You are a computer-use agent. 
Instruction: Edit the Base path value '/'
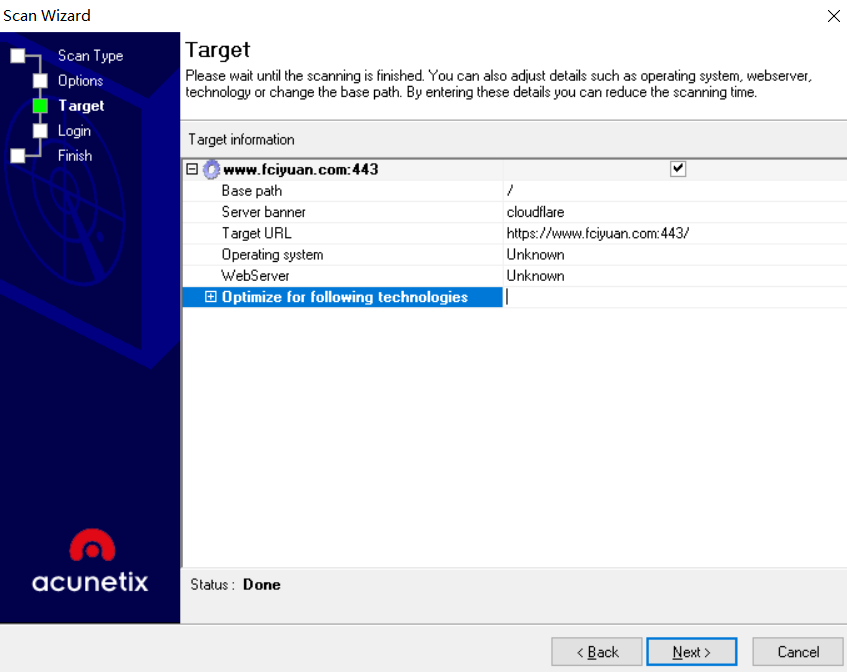coord(675,191)
